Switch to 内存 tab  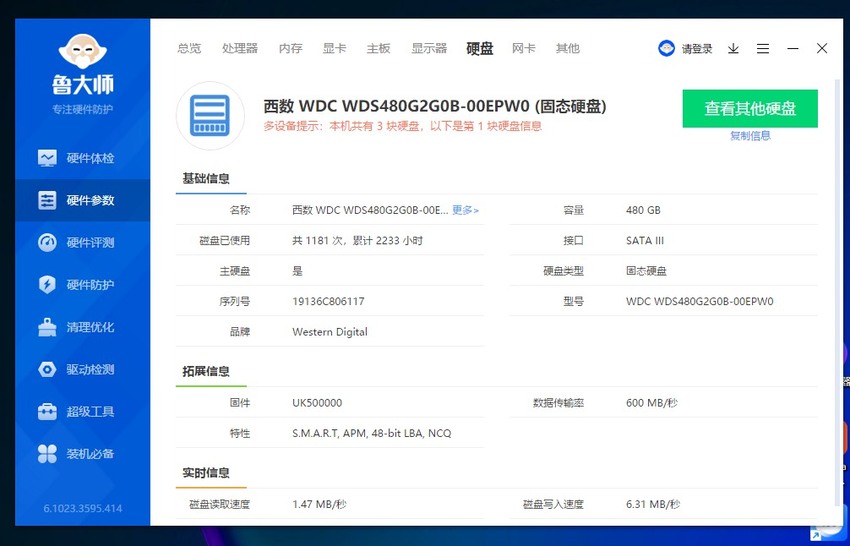[291, 48]
